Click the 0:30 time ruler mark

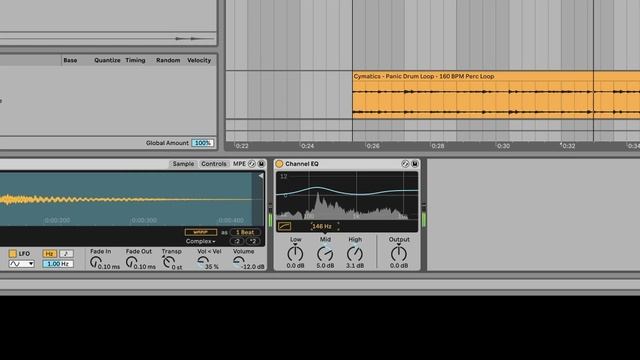pyautogui.click(x=503, y=146)
